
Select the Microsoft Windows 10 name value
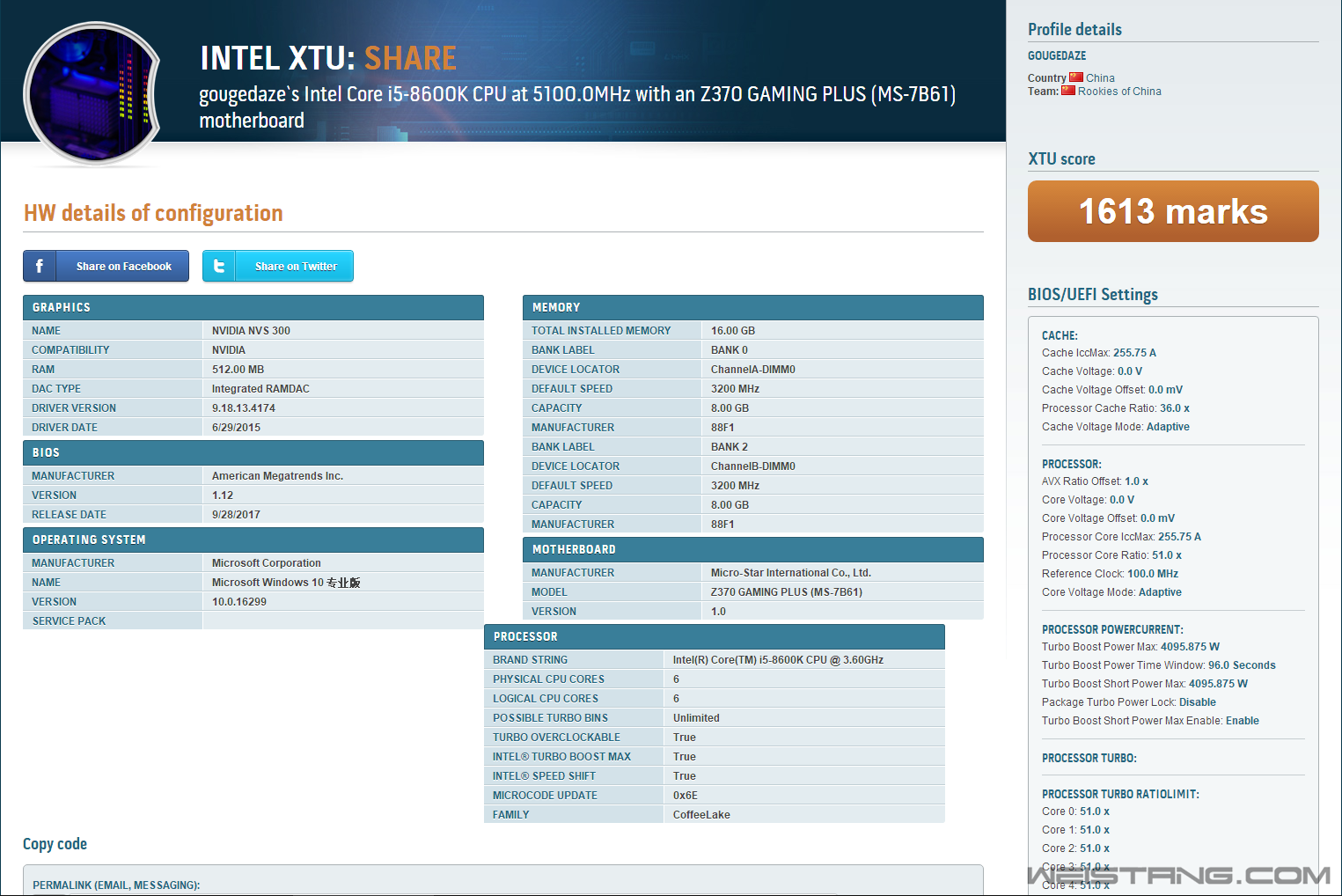coord(286,583)
